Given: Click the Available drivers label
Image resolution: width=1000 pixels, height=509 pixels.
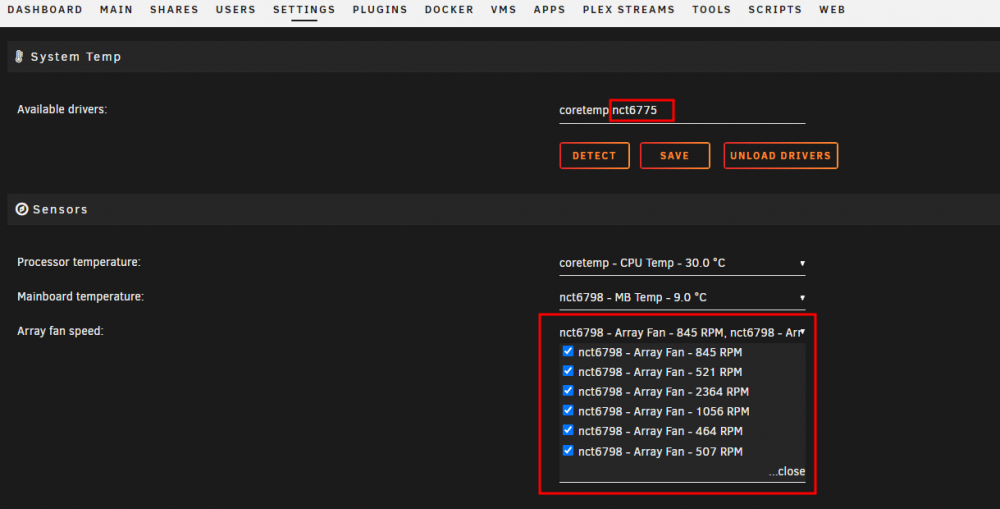Looking at the screenshot, I should (x=62, y=109).
